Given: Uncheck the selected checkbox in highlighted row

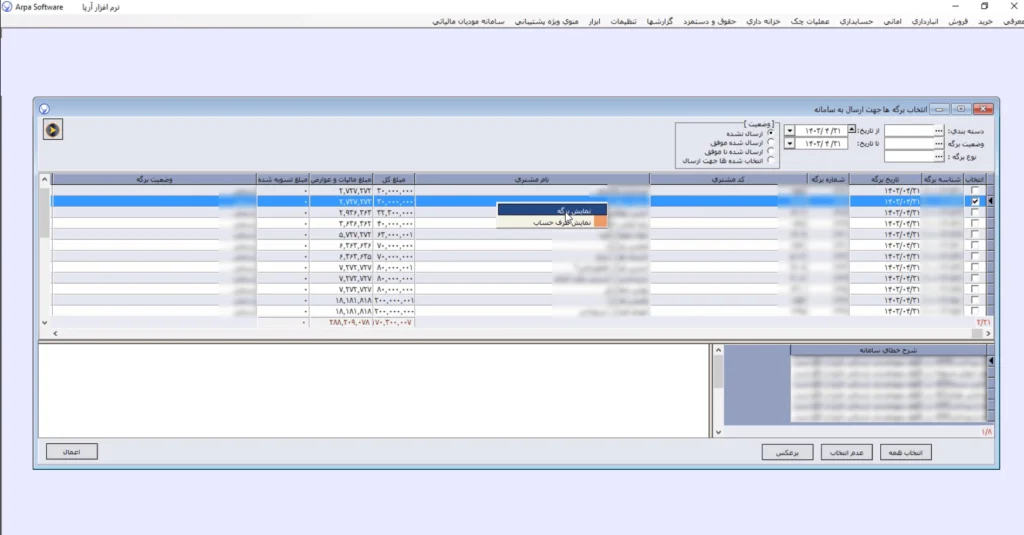Looking at the screenshot, I should pyautogui.click(x=975, y=201).
